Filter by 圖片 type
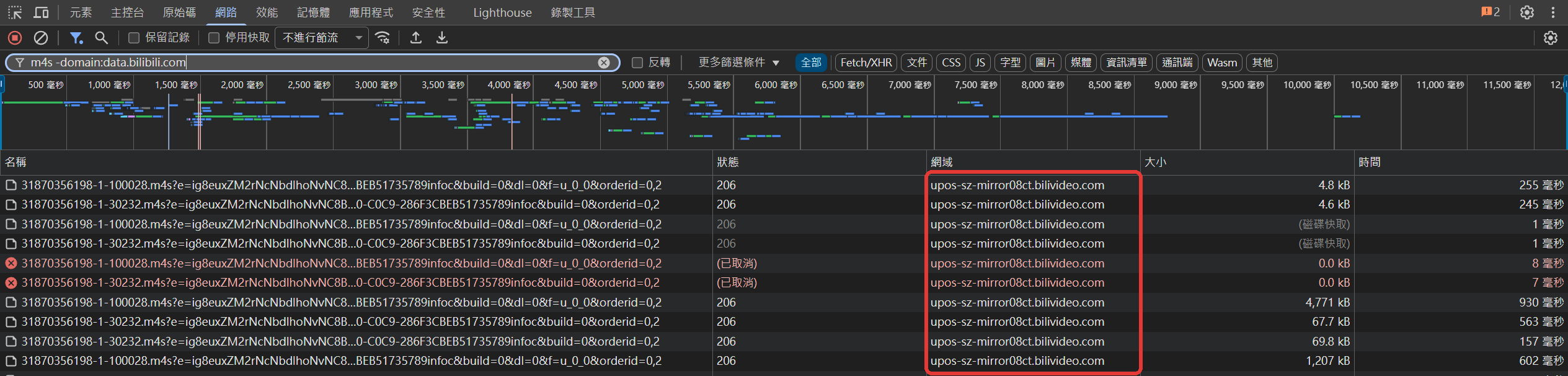Viewport: 1568px width, 376px height. (1045, 63)
